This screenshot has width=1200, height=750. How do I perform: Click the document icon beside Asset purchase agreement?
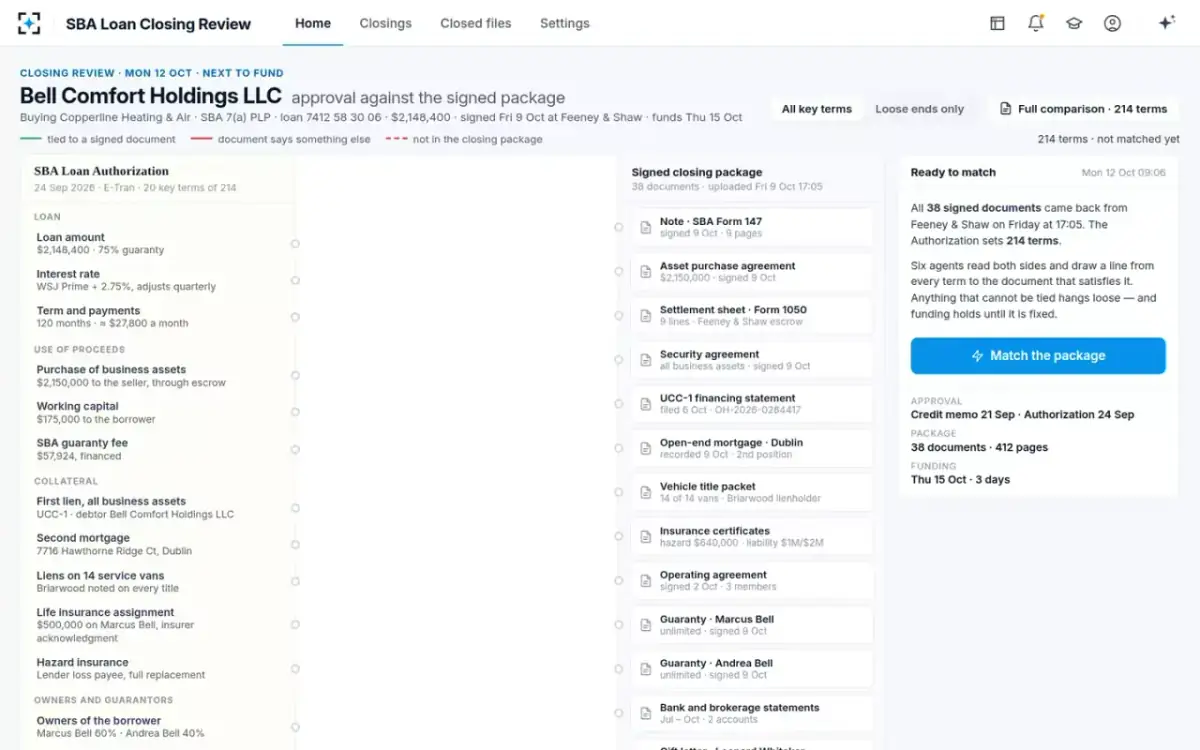[646, 272]
